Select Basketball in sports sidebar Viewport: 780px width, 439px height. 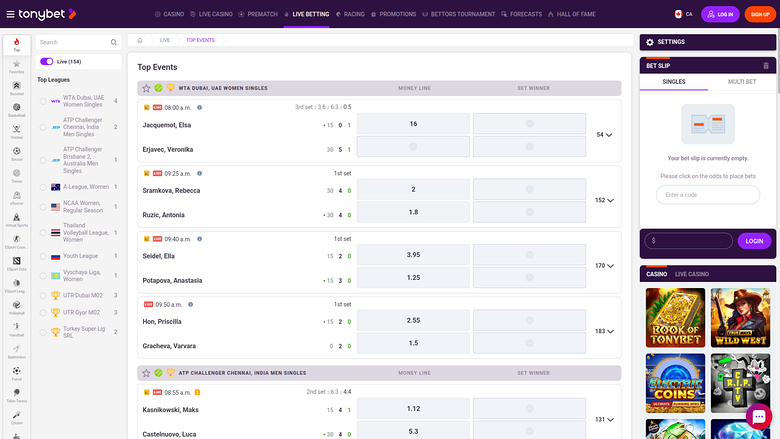[x=16, y=110]
